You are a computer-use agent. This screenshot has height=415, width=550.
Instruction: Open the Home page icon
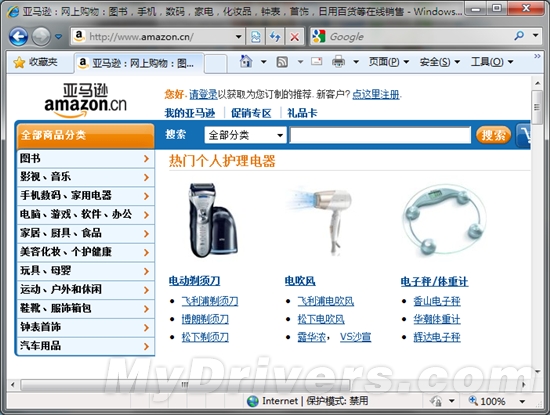tap(246, 62)
